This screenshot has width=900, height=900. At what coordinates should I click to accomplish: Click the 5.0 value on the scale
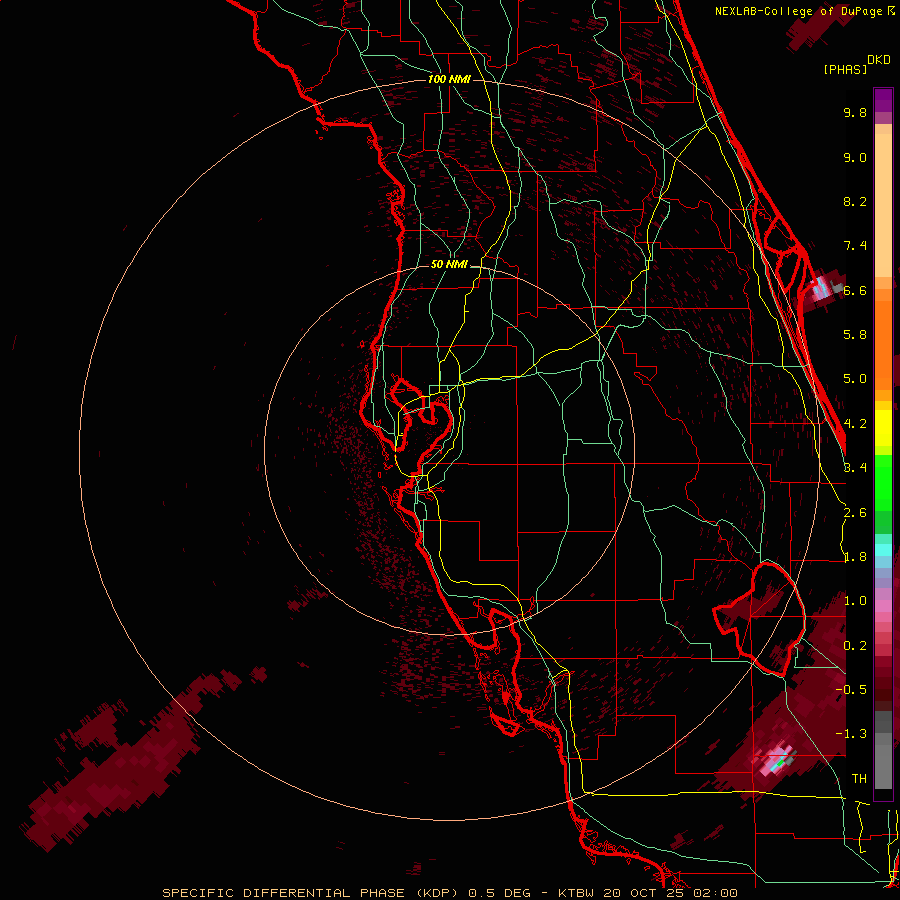[855, 379]
